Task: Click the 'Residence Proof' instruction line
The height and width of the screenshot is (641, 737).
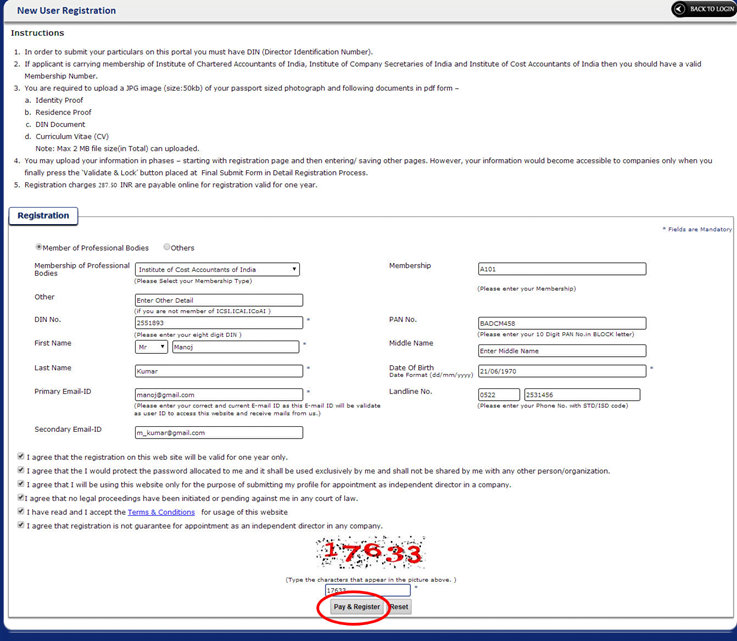Action: coord(63,112)
